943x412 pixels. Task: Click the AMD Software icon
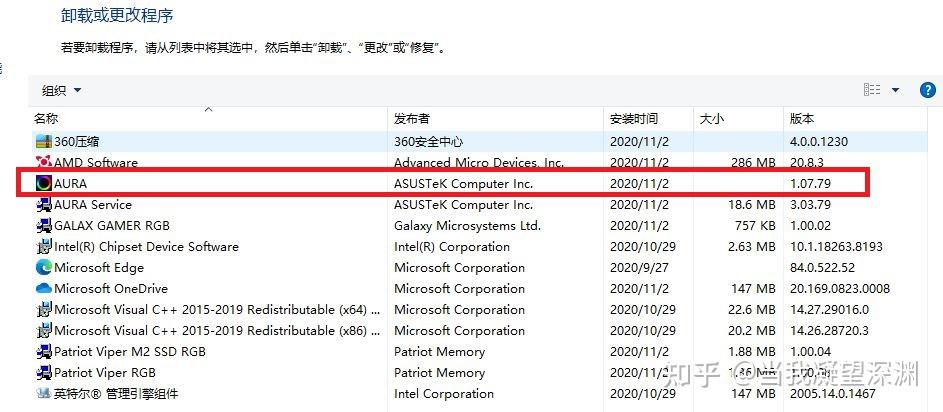[43, 163]
